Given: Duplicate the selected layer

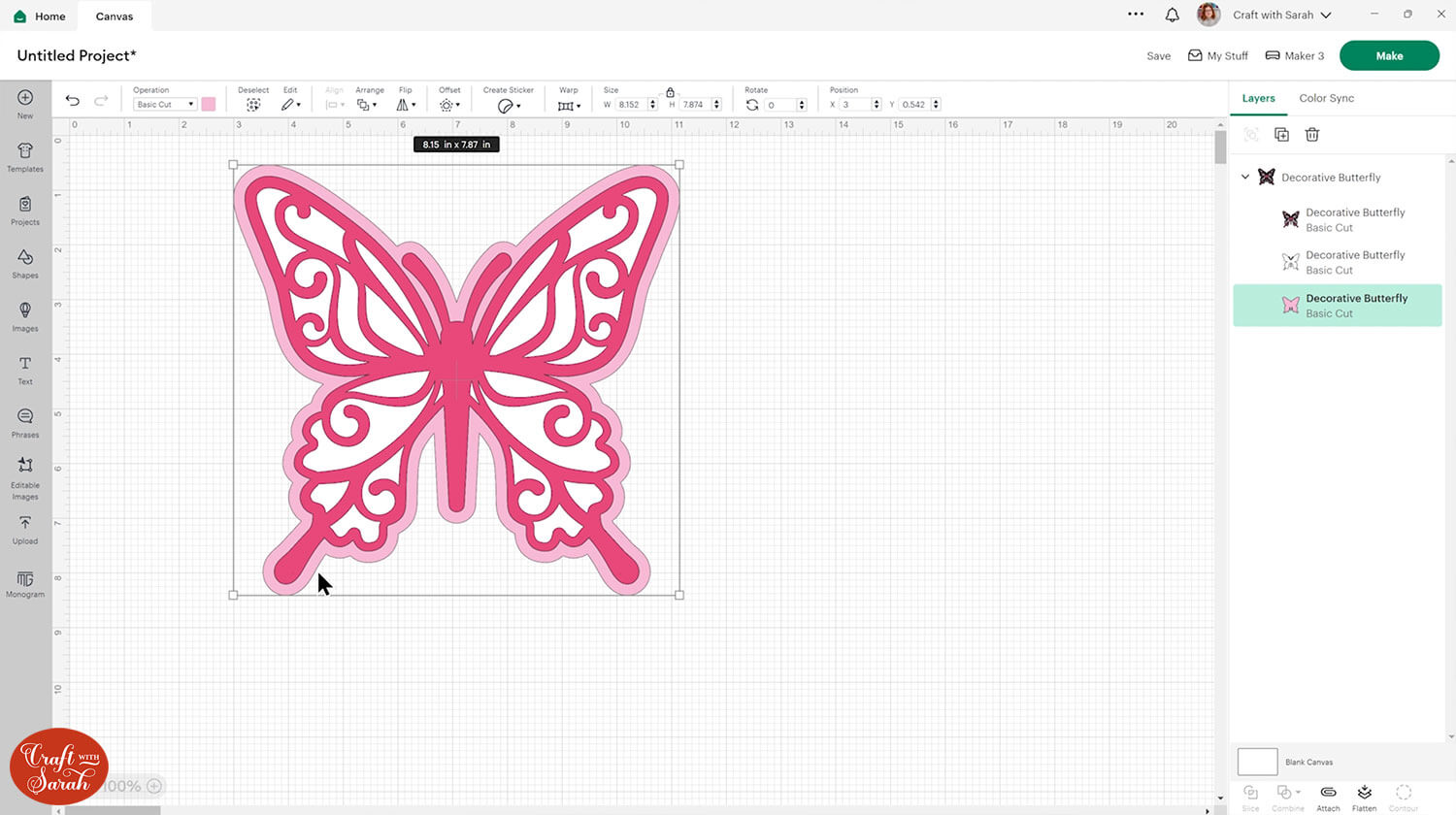Looking at the screenshot, I should 1281,135.
